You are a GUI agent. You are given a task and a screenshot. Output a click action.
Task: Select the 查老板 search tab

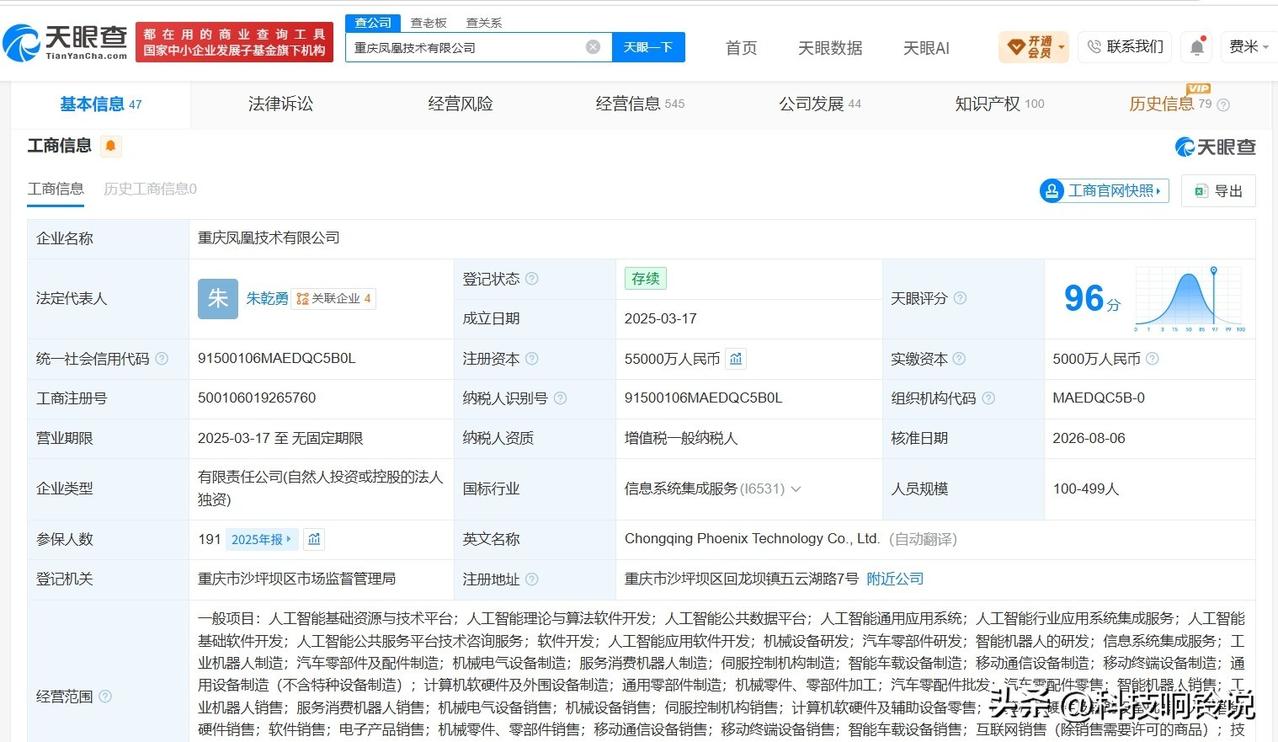pyautogui.click(x=429, y=22)
